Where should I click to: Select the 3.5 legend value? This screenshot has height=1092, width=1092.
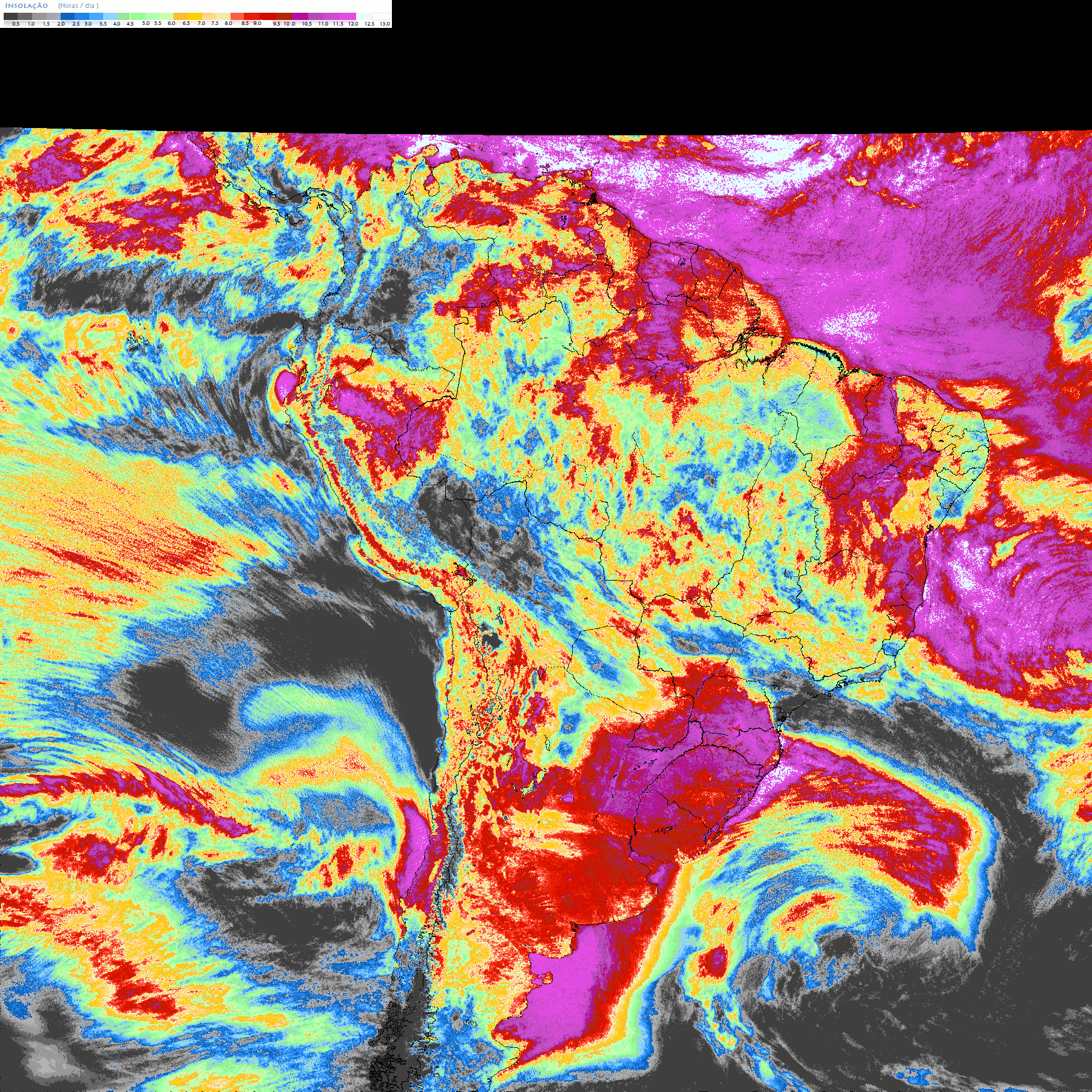coord(103,24)
